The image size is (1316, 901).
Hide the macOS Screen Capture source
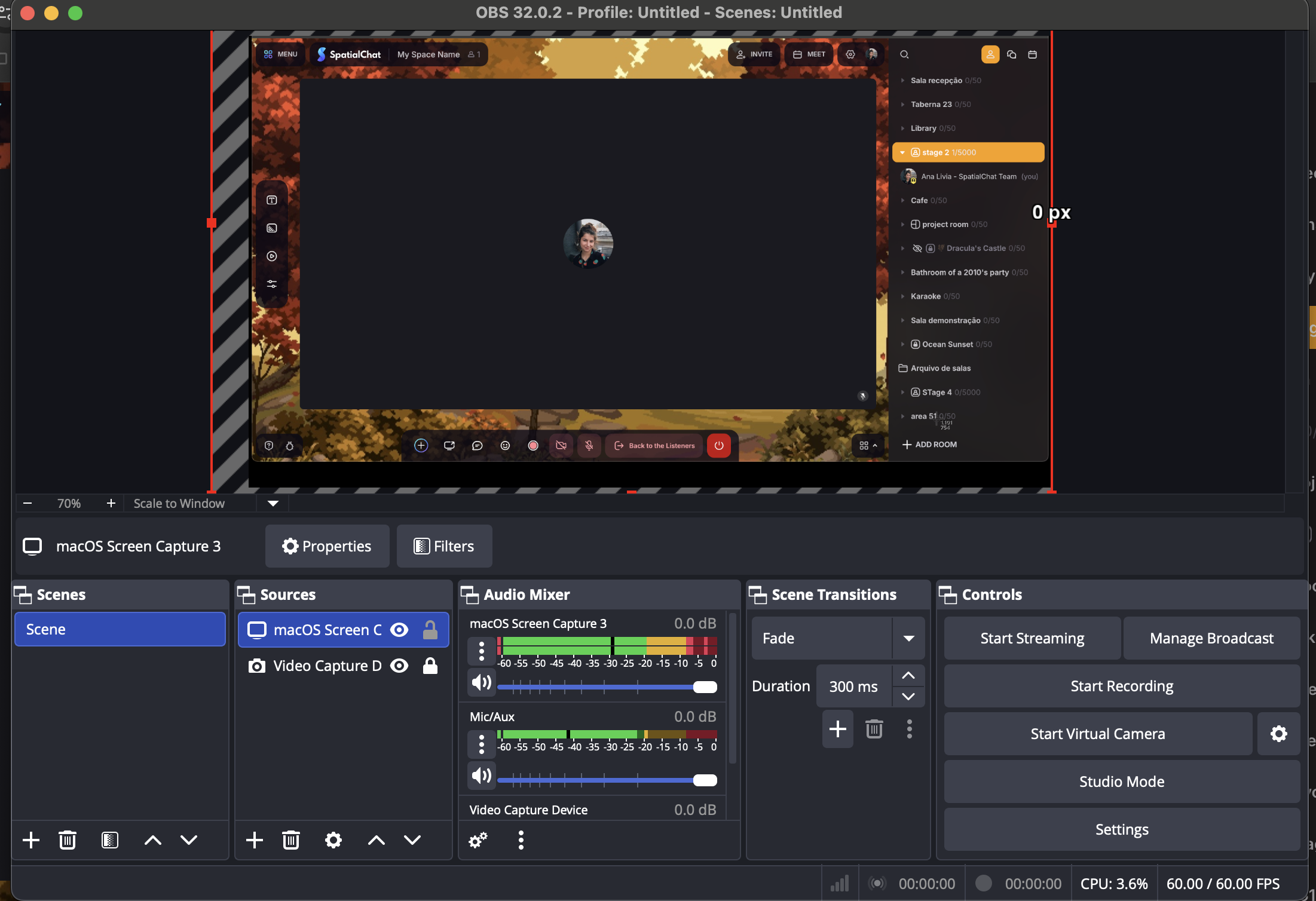pos(399,630)
